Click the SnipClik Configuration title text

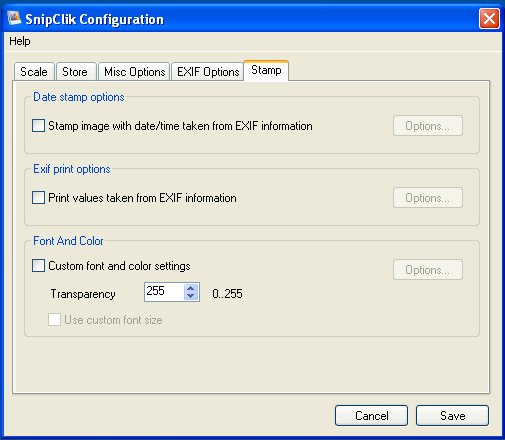(x=95, y=20)
